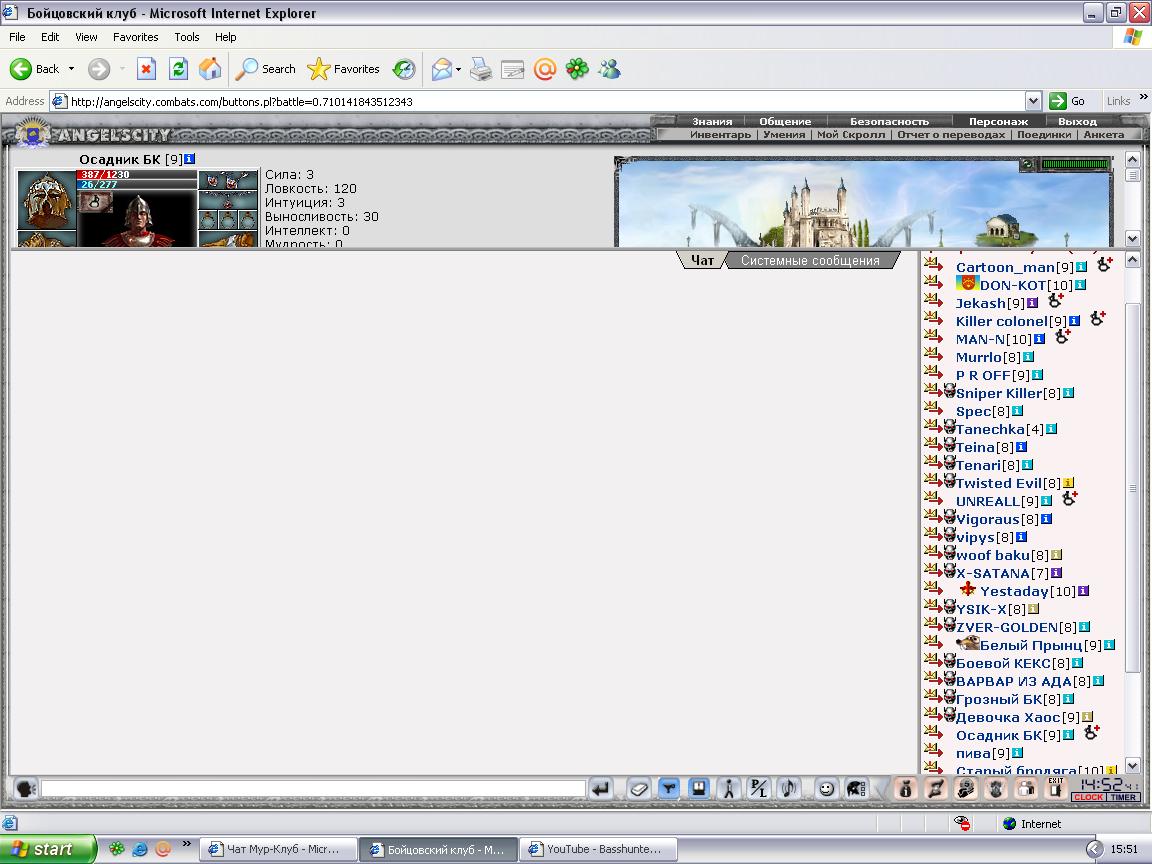Send the chat message with enter arrow icon

coord(601,789)
